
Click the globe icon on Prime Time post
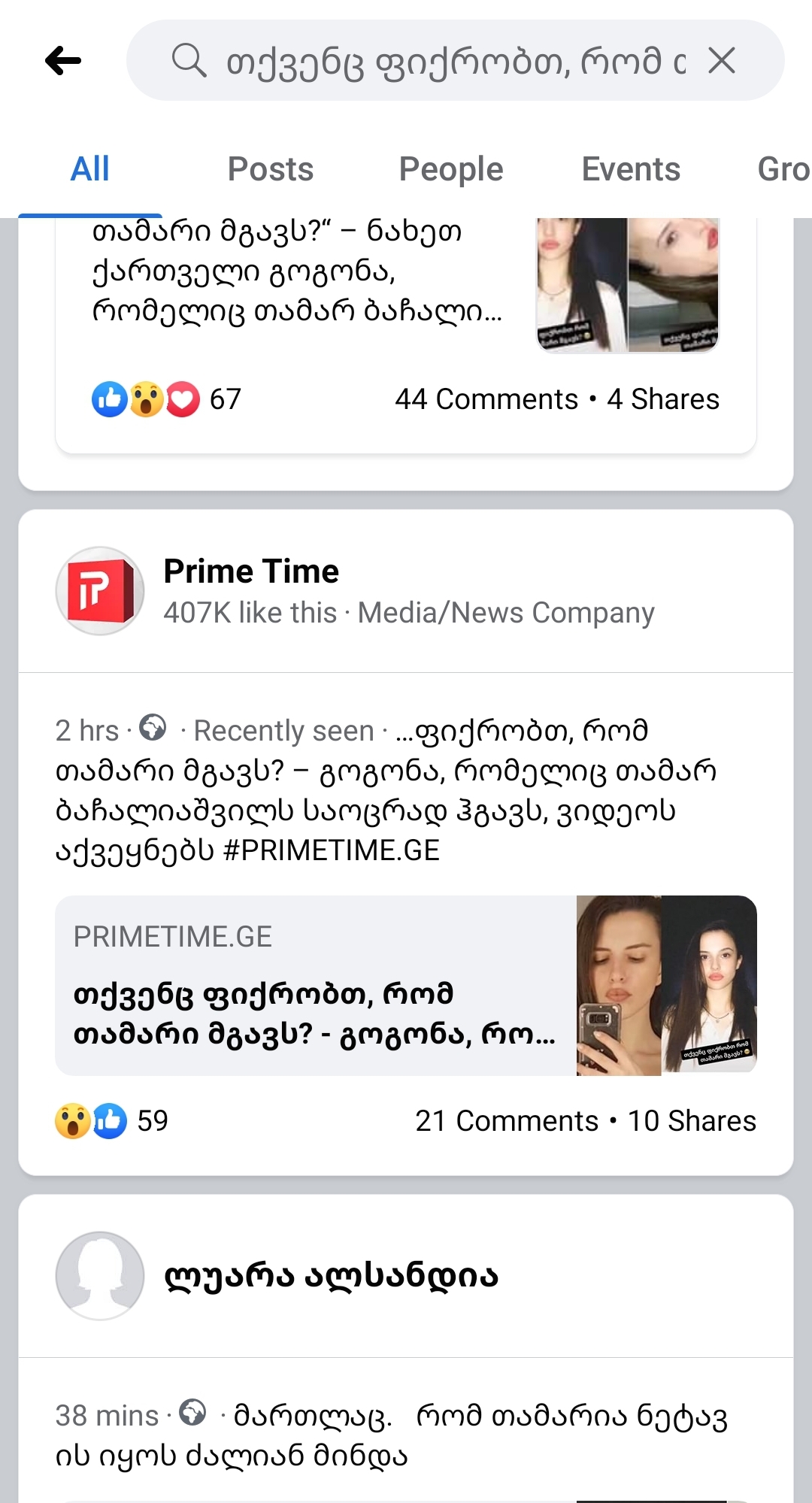(x=153, y=727)
